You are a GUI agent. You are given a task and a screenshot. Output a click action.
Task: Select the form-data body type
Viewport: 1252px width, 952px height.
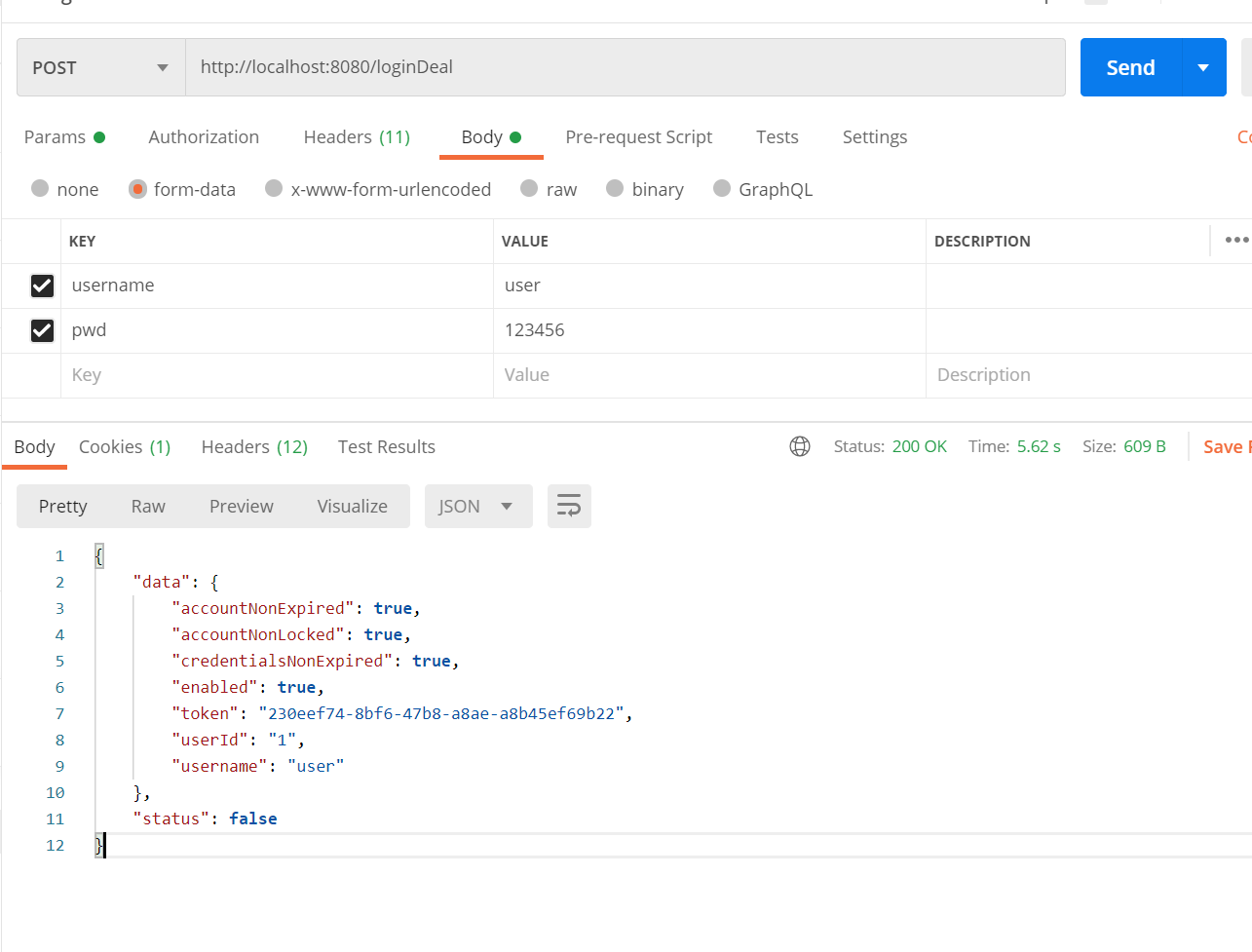coord(182,189)
